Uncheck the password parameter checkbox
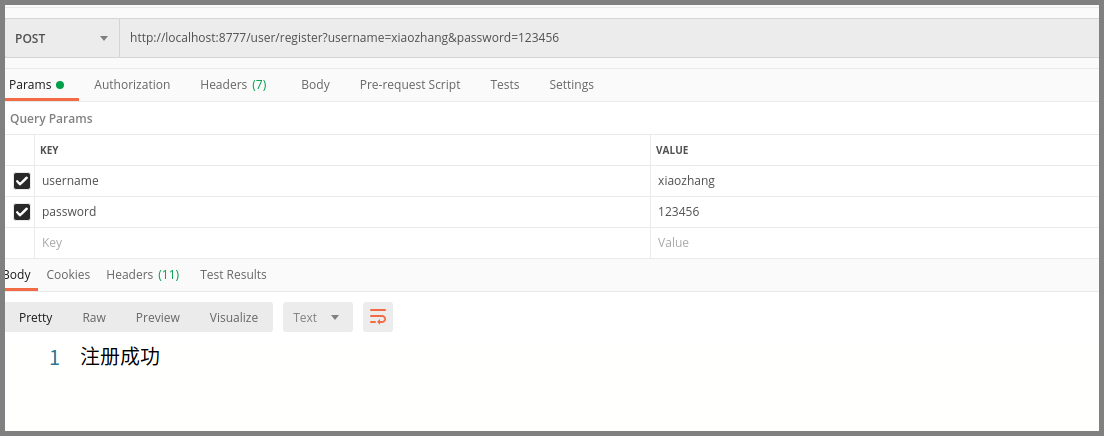Screen dimensions: 1104x436 (x=22, y=212)
